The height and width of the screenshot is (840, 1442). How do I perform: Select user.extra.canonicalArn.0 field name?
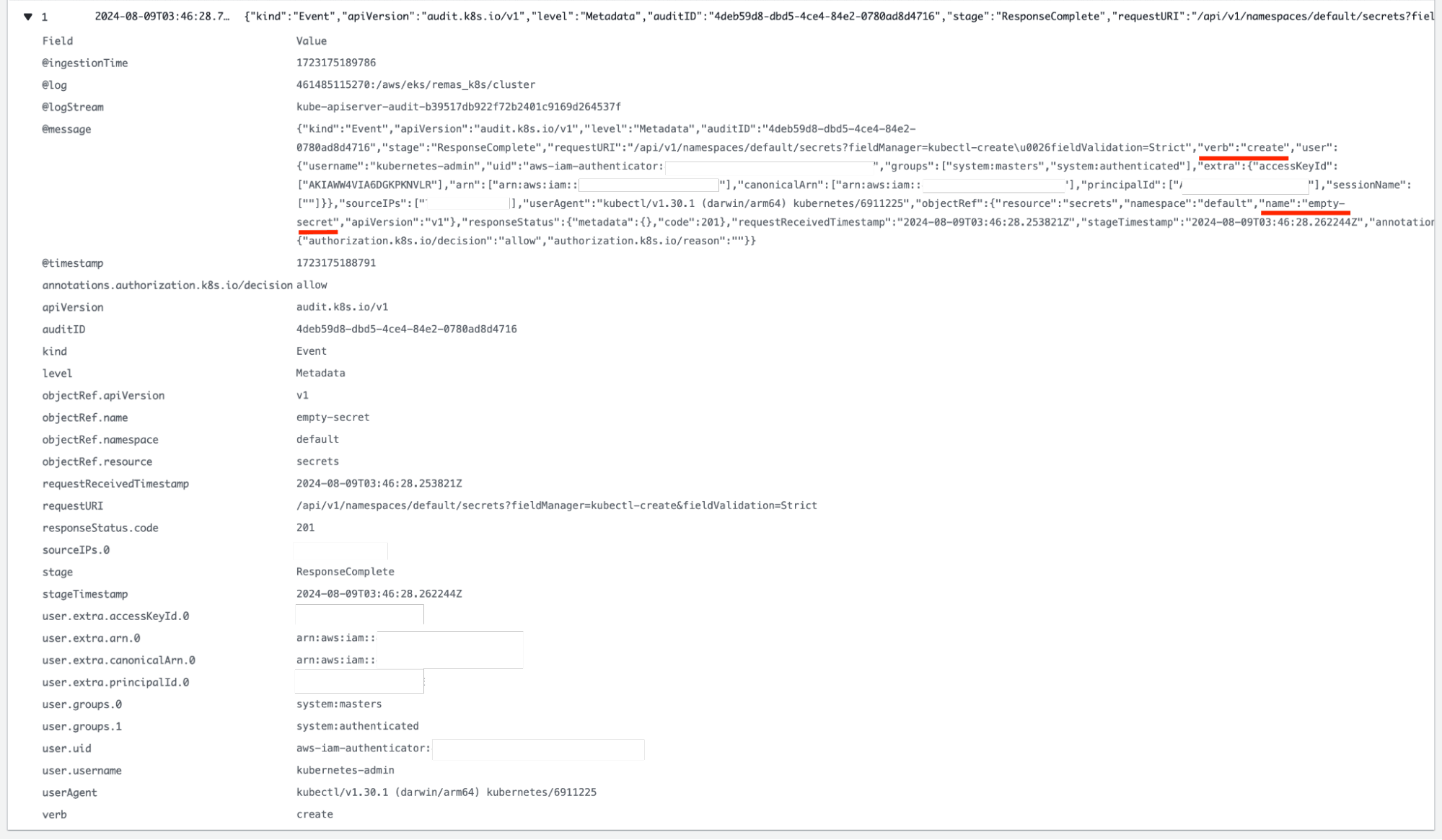118,661
